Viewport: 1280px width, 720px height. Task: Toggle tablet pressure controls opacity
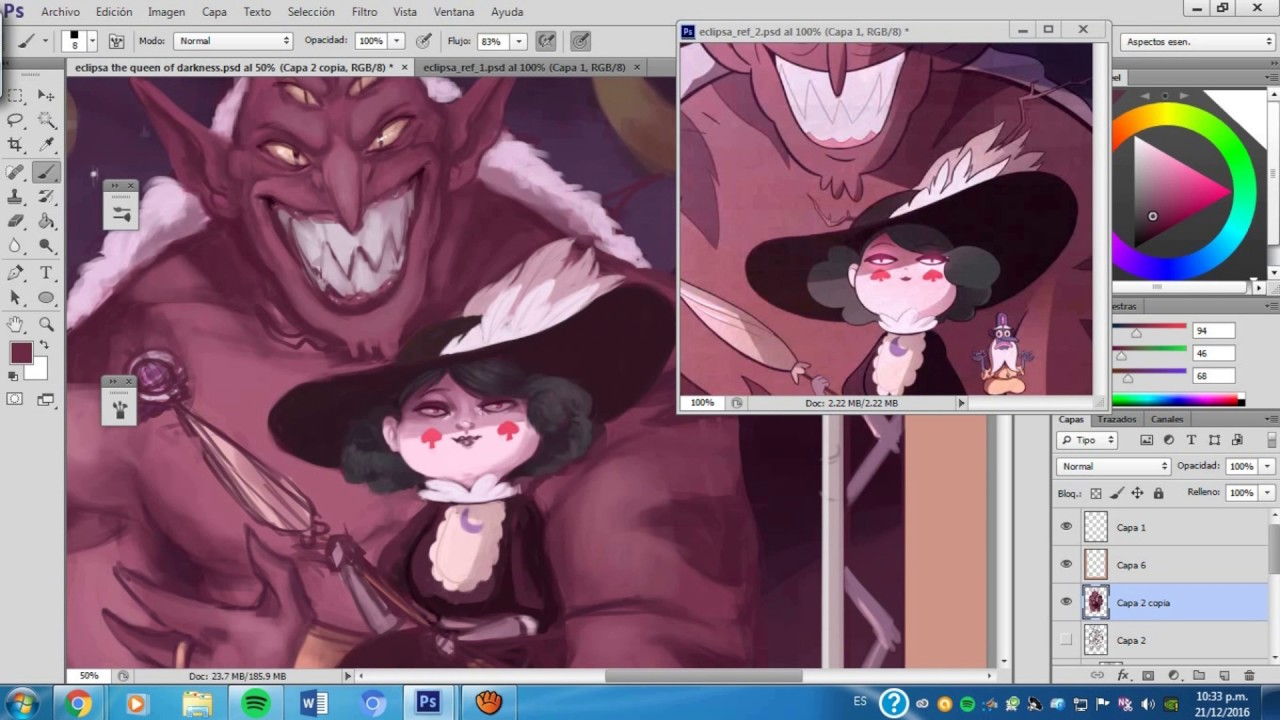coord(423,42)
